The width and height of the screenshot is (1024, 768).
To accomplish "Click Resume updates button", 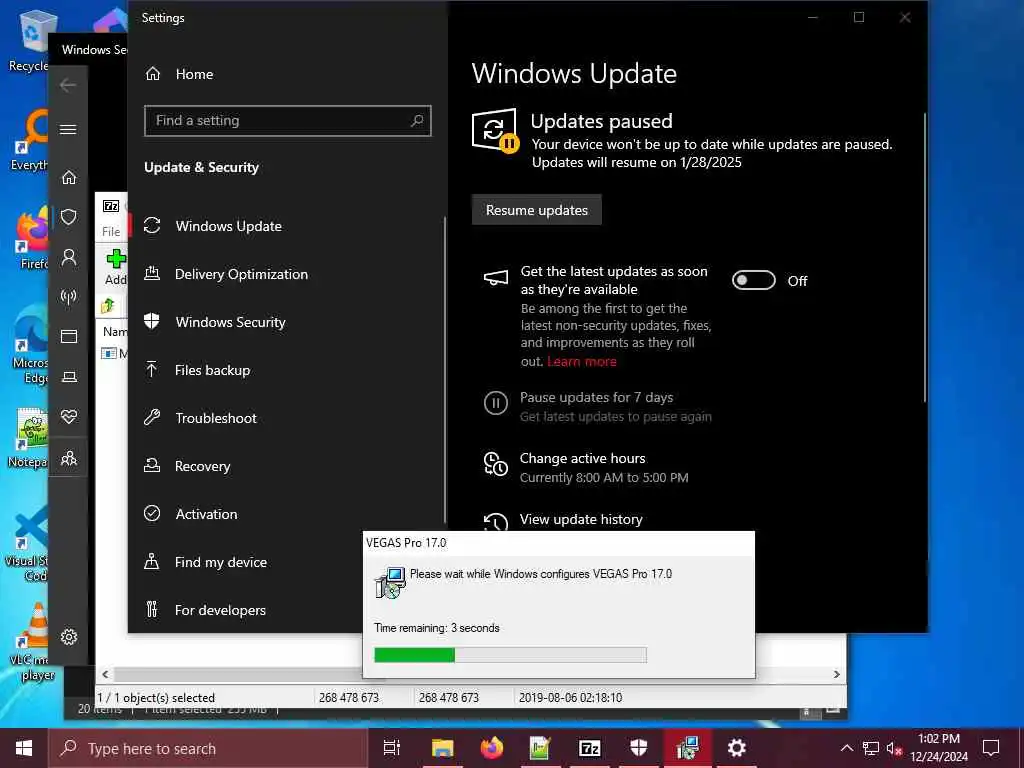I will (537, 210).
